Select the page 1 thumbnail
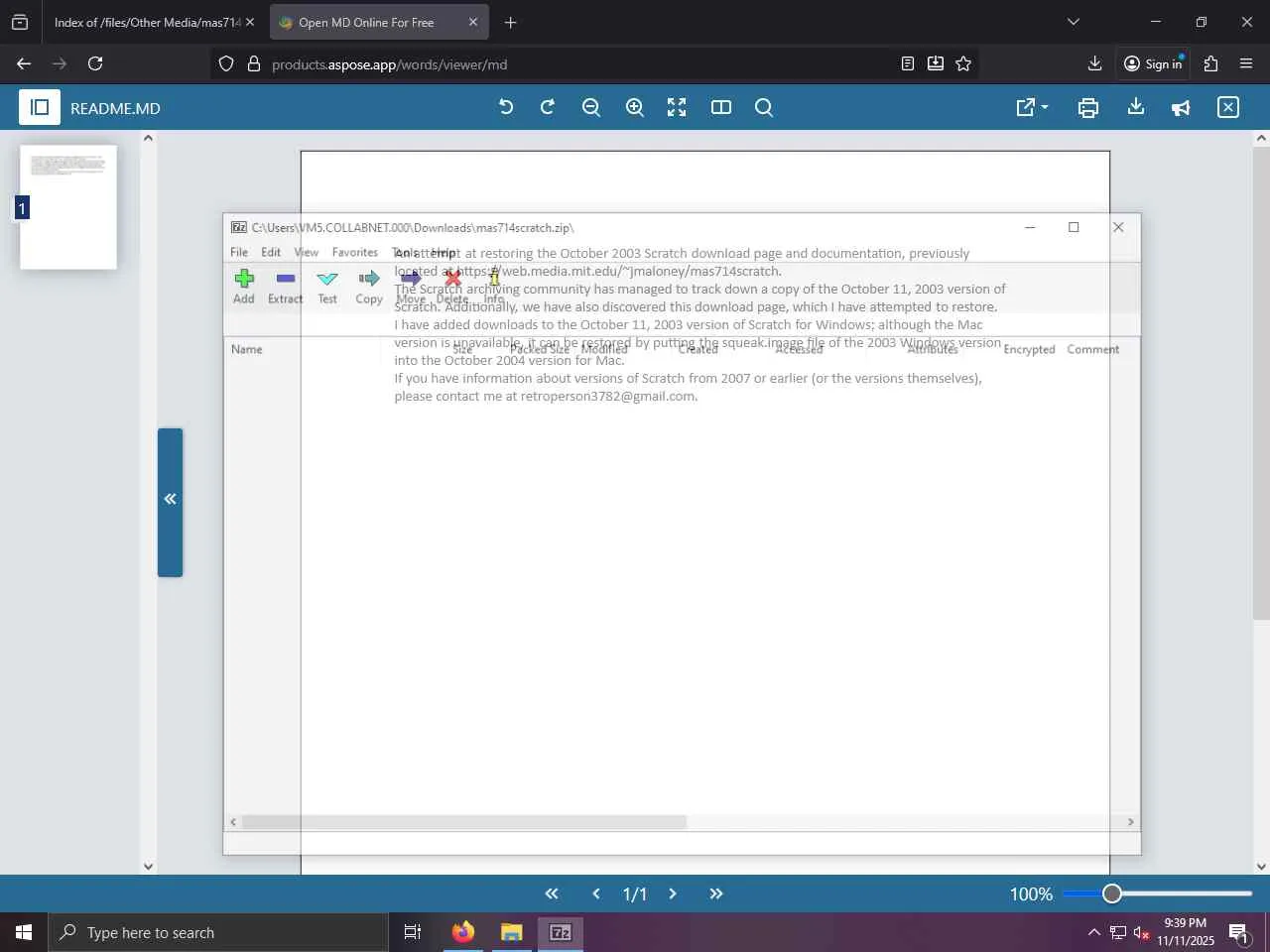The image size is (1270, 952). (x=68, y=207)
